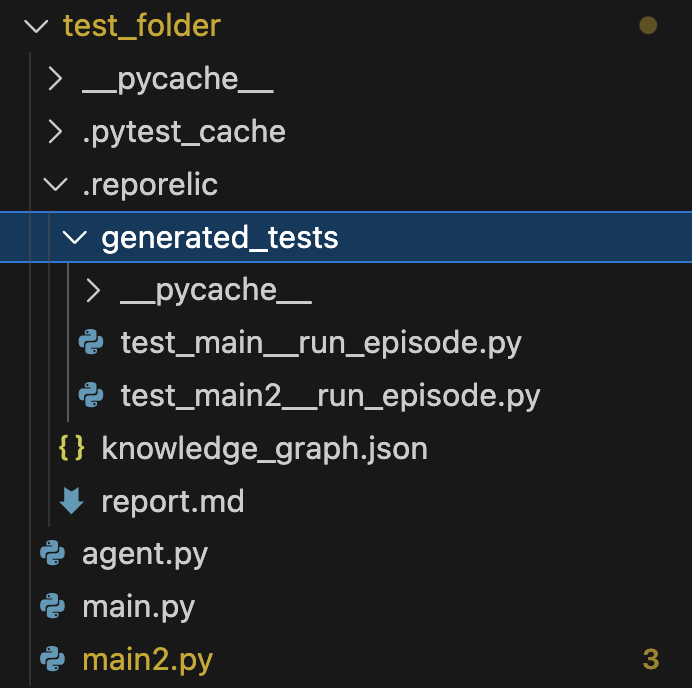Screen dimensions: 692x688
Task: Click the Python icon beside main2.py
Action: 53,659
